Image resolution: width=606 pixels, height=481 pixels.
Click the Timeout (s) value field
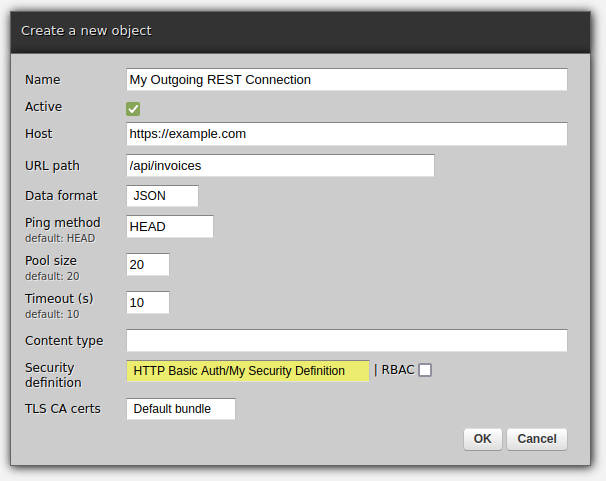coord(148,302)
